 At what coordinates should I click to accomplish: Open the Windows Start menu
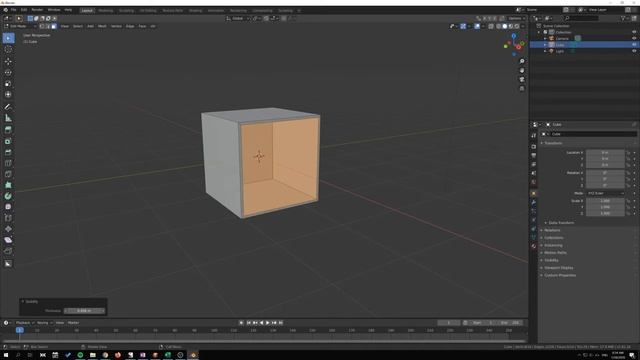6,355
